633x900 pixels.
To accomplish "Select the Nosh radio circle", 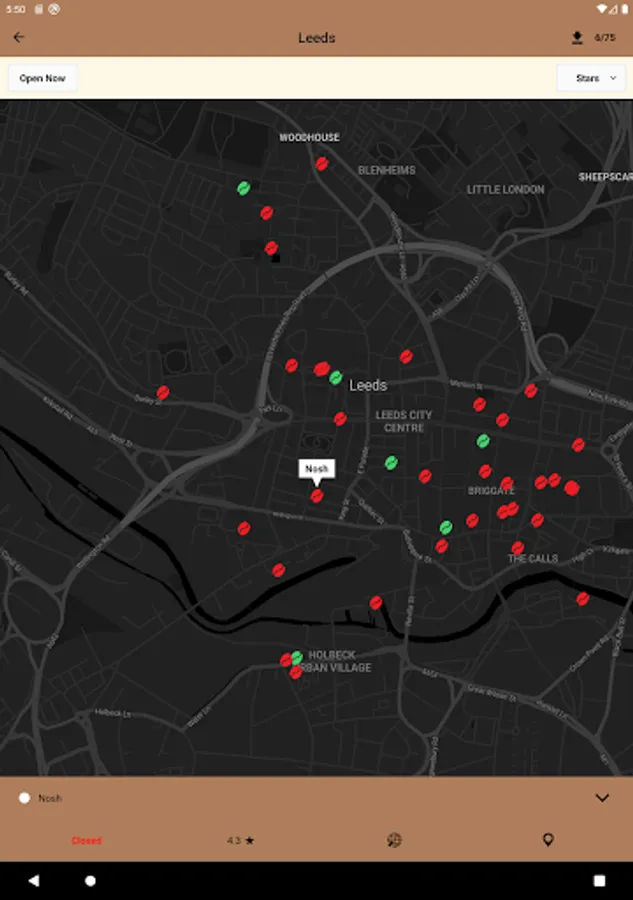I will tap(24, 798).
